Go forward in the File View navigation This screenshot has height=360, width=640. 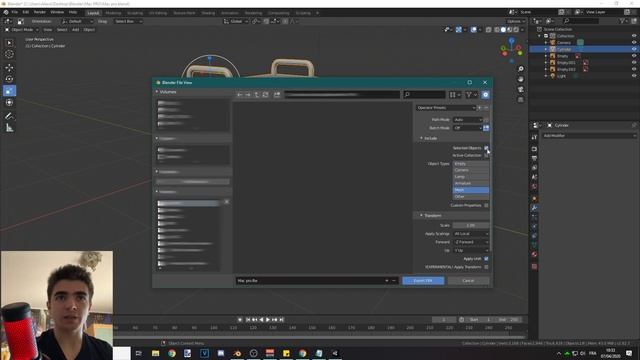click(248, 95)
